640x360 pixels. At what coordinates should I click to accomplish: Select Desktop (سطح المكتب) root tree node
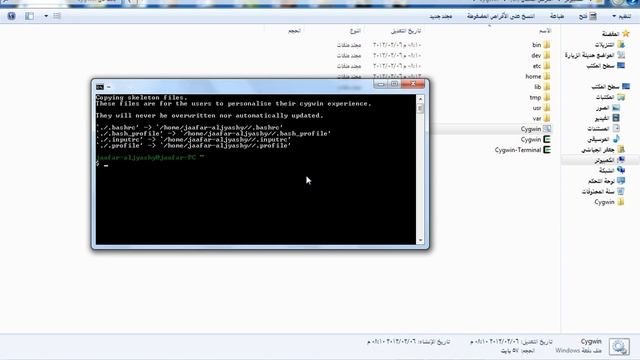pos(611,87)
